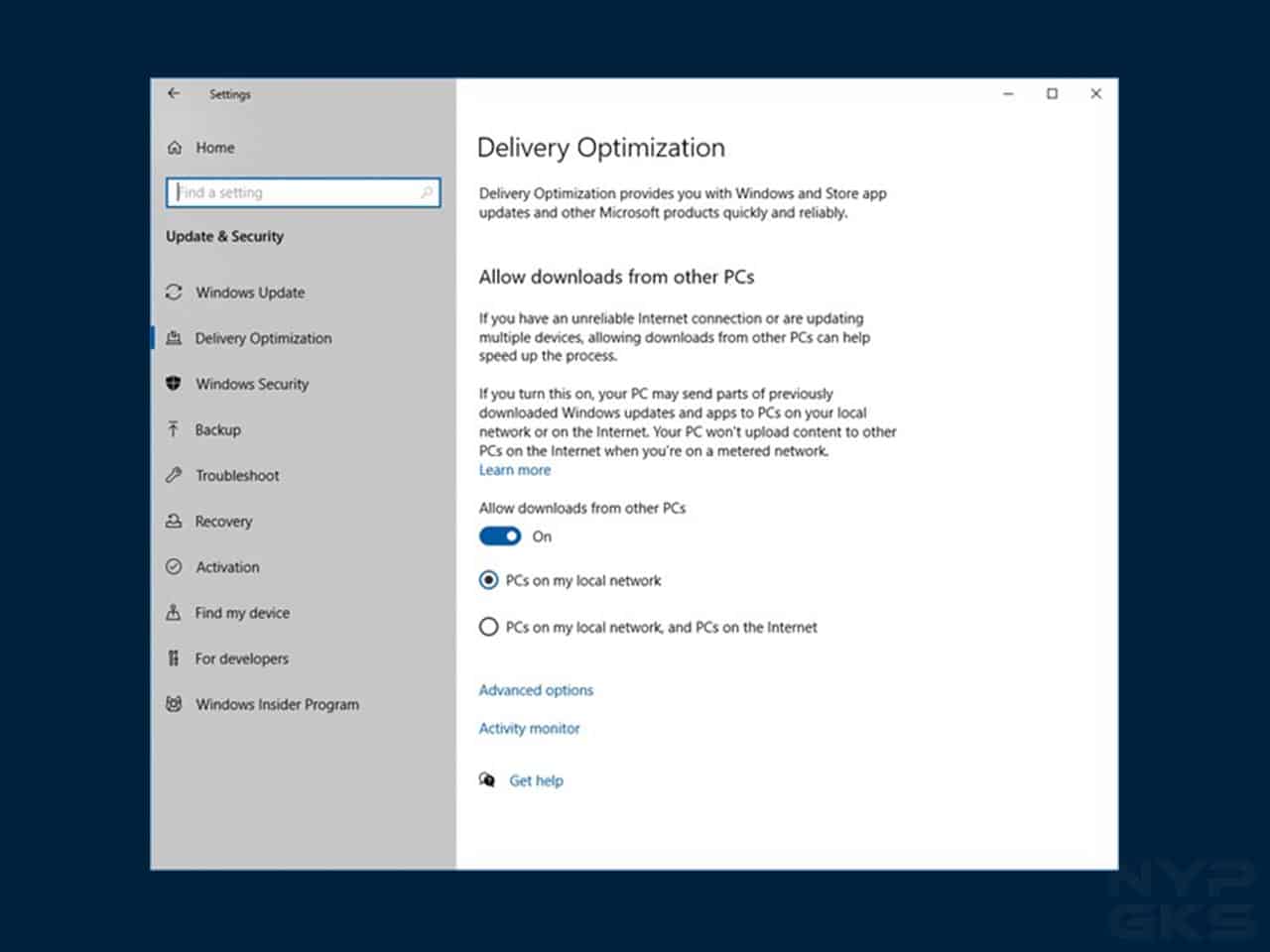Minimize the Settings window
Screen dimensions: 1270x952
(1008, 93)
